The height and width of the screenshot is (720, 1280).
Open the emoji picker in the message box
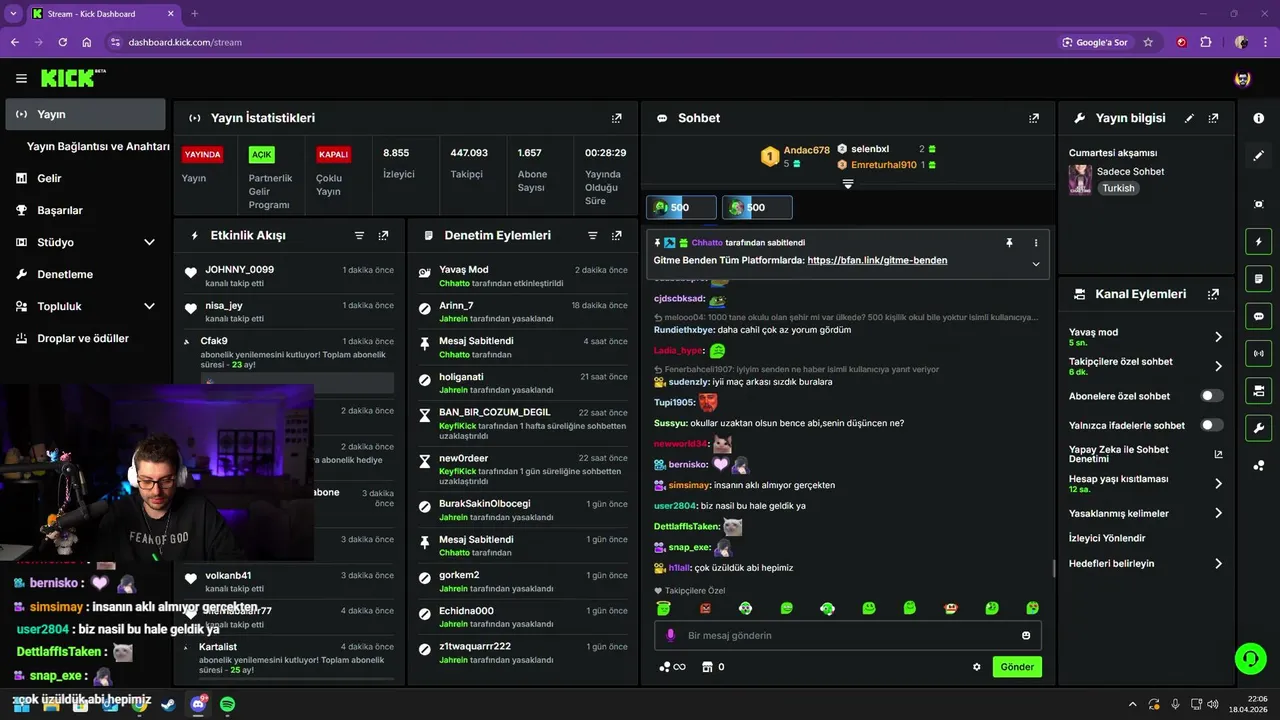[x=1026, y=636]
